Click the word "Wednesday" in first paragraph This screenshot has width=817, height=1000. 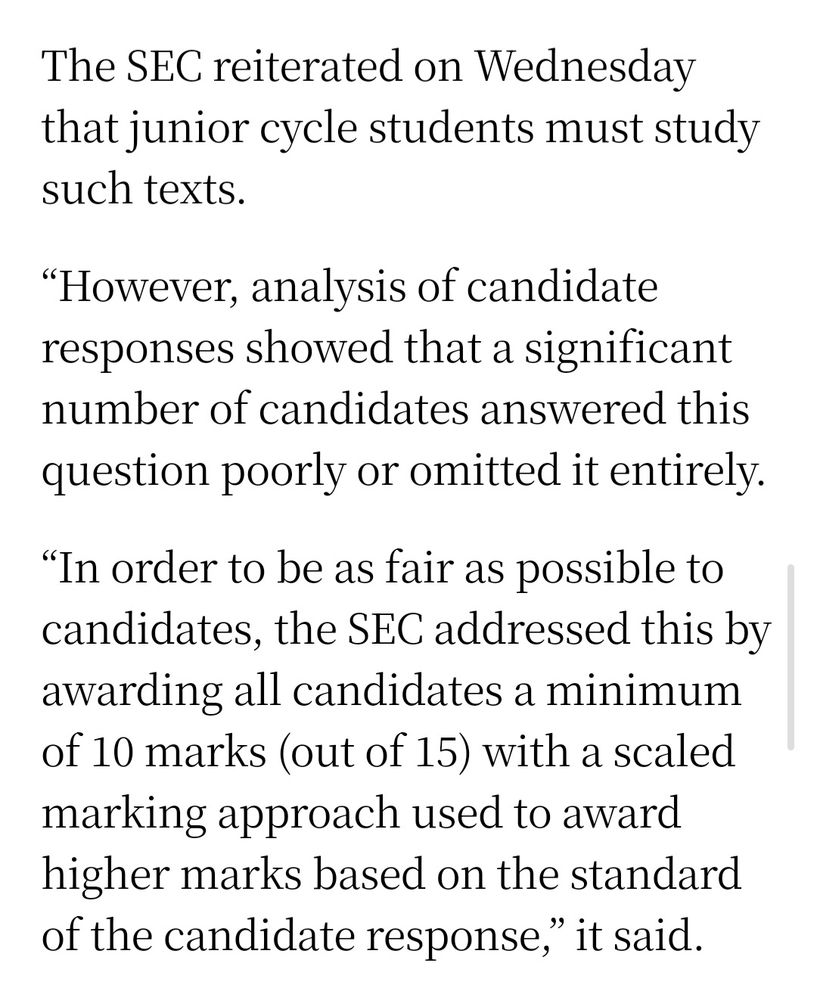click(584, 71)
